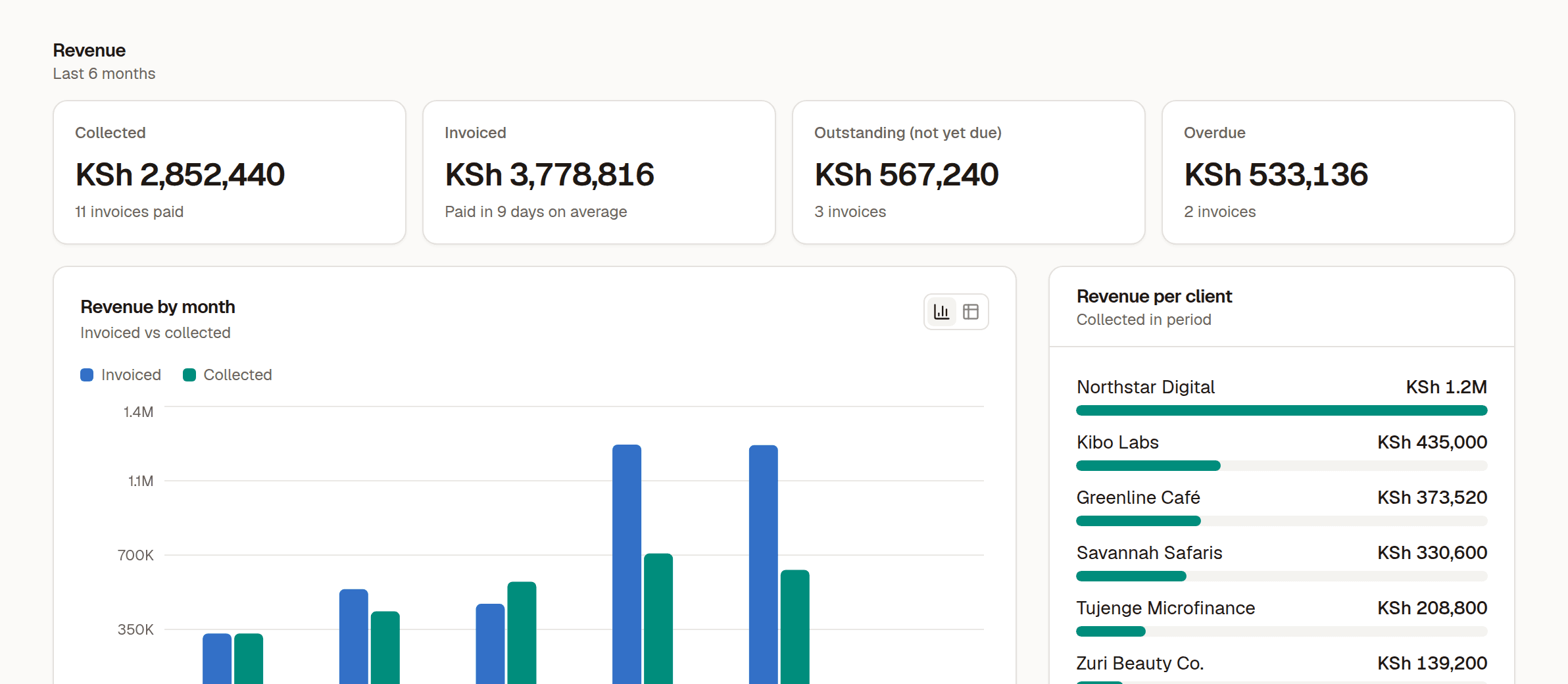Image resolution: width=1568 pixels, height=684 pixels.
Task: Toggle the Invoiced legend swatch
Action: coord(87,375)
